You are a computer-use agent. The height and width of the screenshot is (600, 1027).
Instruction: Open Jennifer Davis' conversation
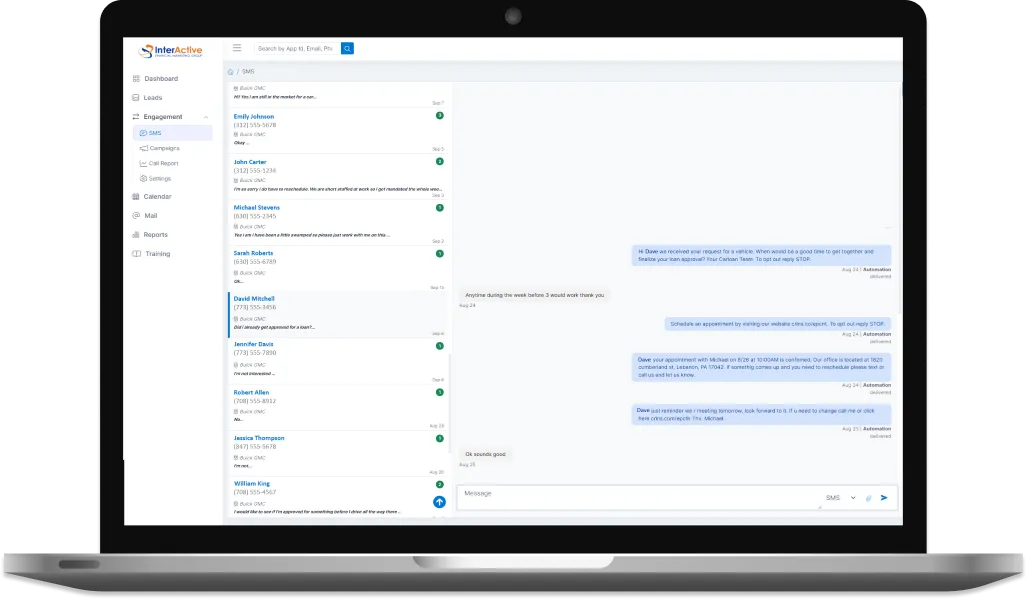pos(338,361)
